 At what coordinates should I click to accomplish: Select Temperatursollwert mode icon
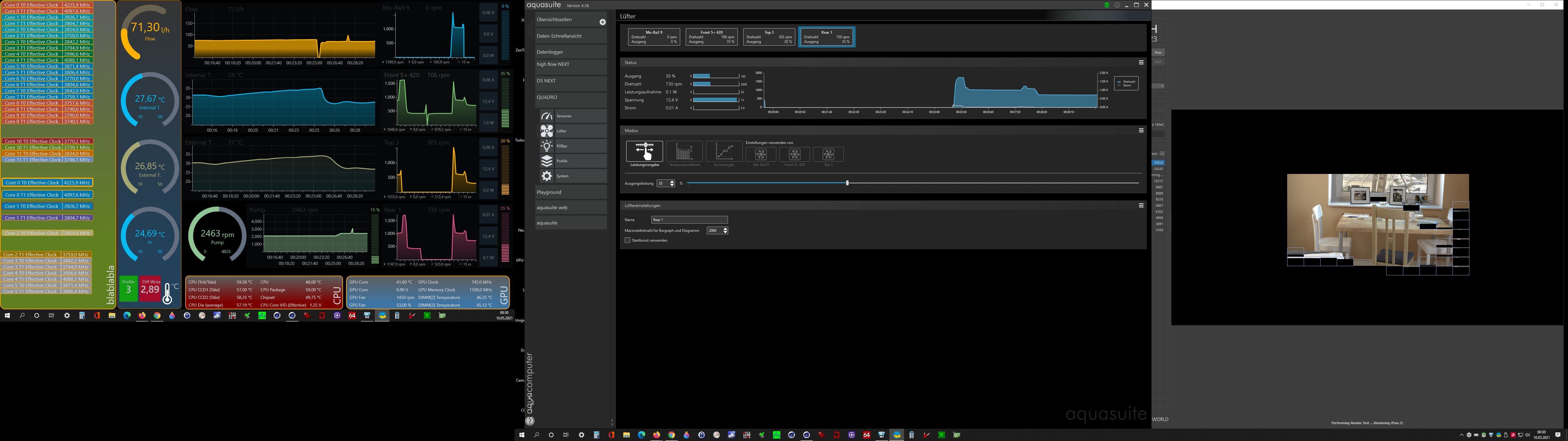pyautogui.click(x=684, y=151)
